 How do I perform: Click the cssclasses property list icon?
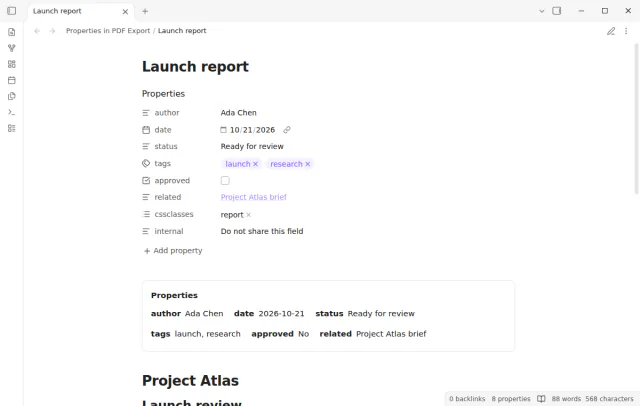pyautogui.click(x=146, y=214)
